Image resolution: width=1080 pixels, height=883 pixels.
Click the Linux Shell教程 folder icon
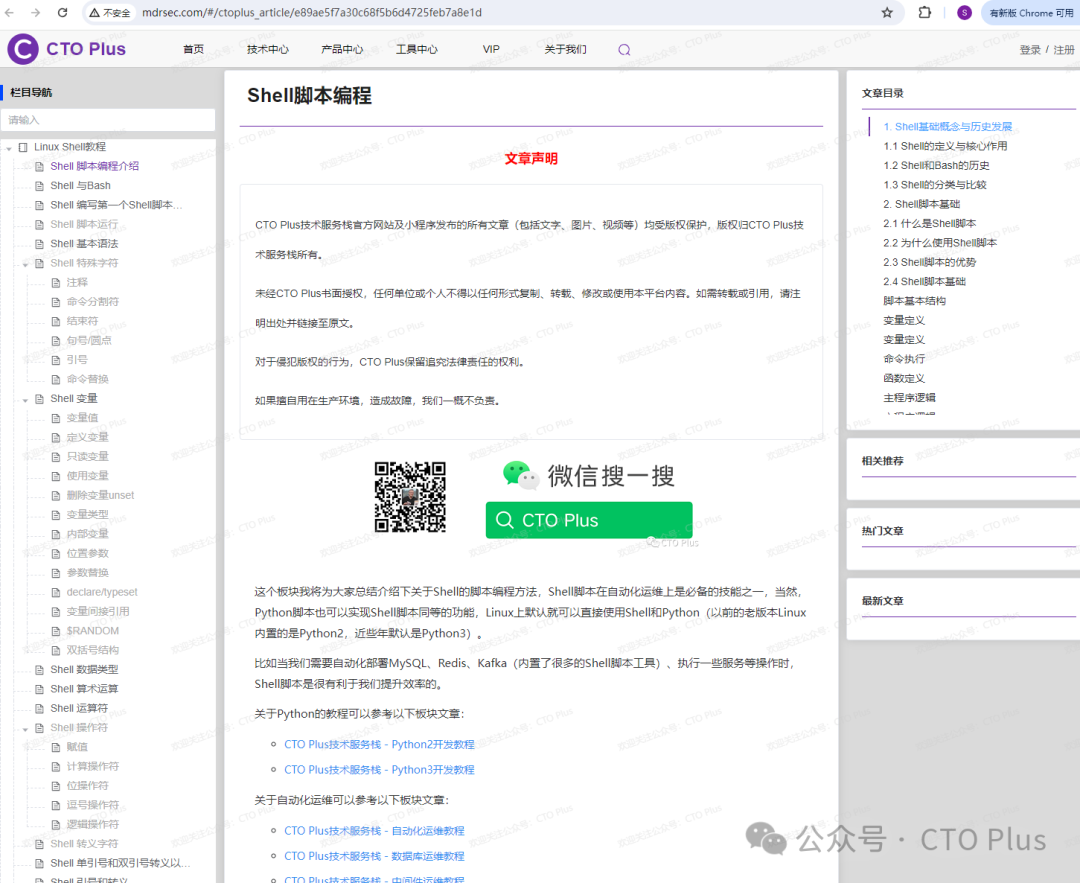pos(23,147)
